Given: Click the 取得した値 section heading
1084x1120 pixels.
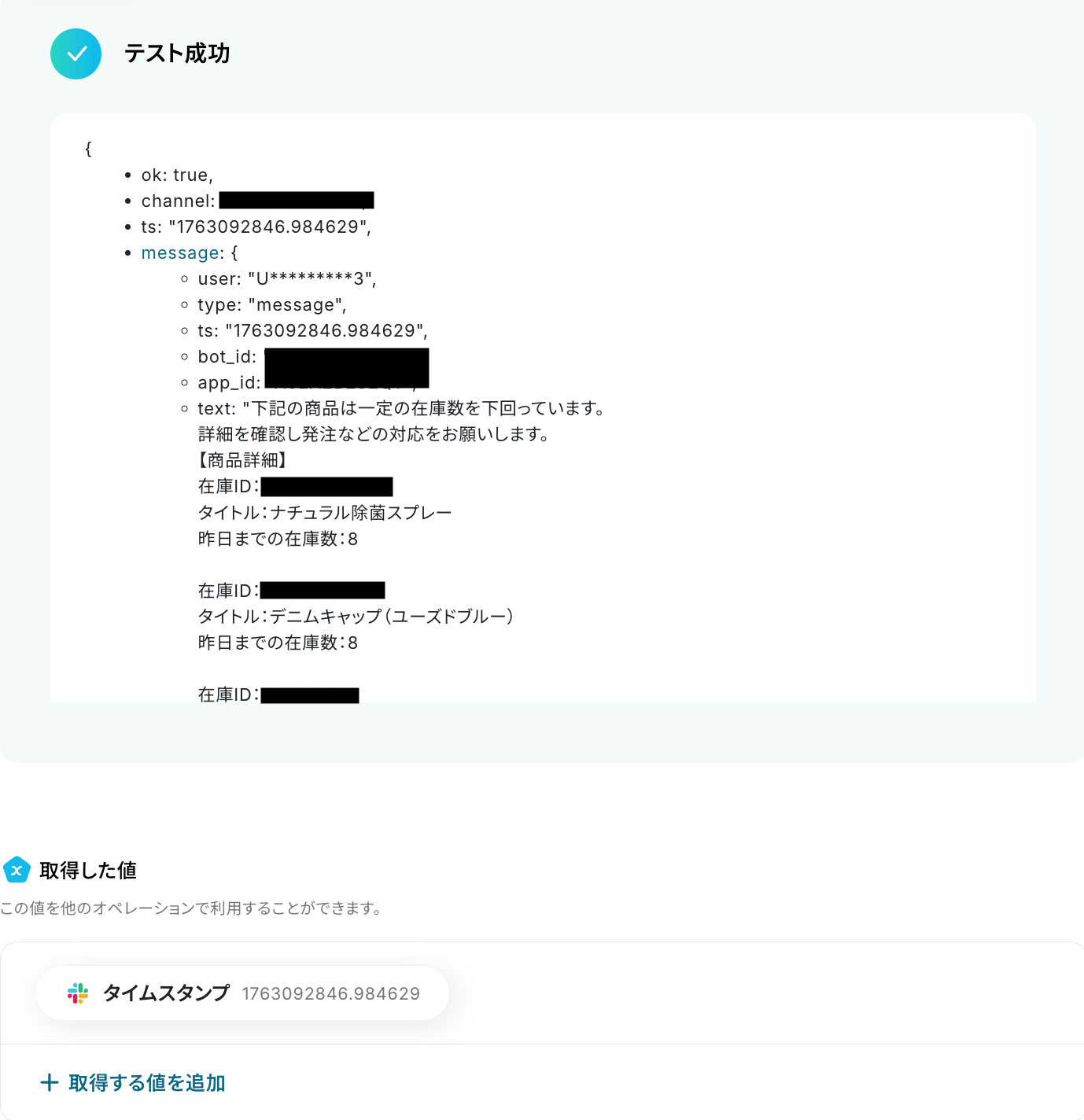Looking at the screenshot, I should (x=88, y=871).
